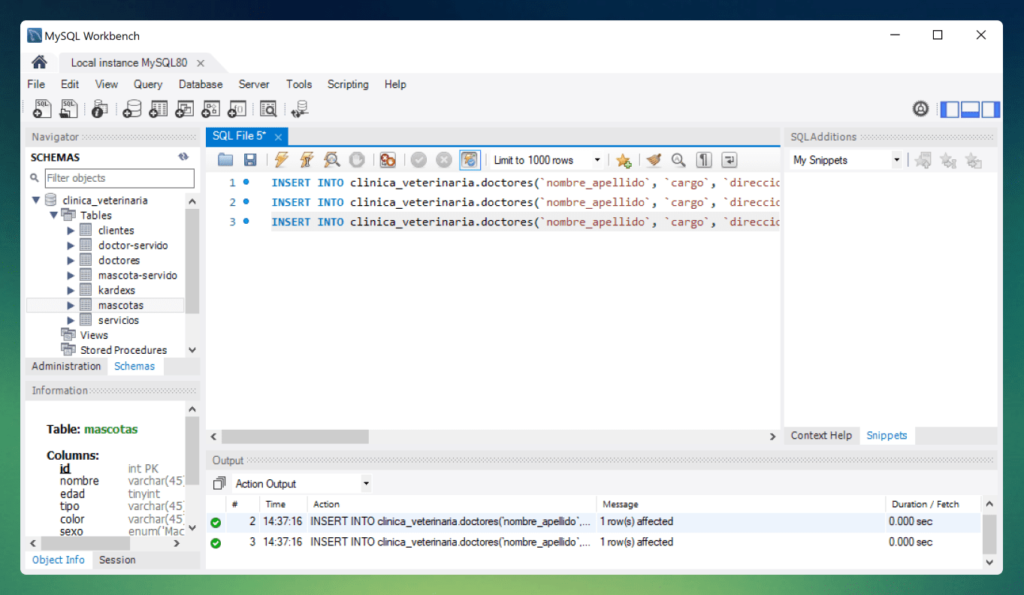Click the Home tab icon
The height and width of the screenshot is (595, 1024).
[x=39, y=62]
